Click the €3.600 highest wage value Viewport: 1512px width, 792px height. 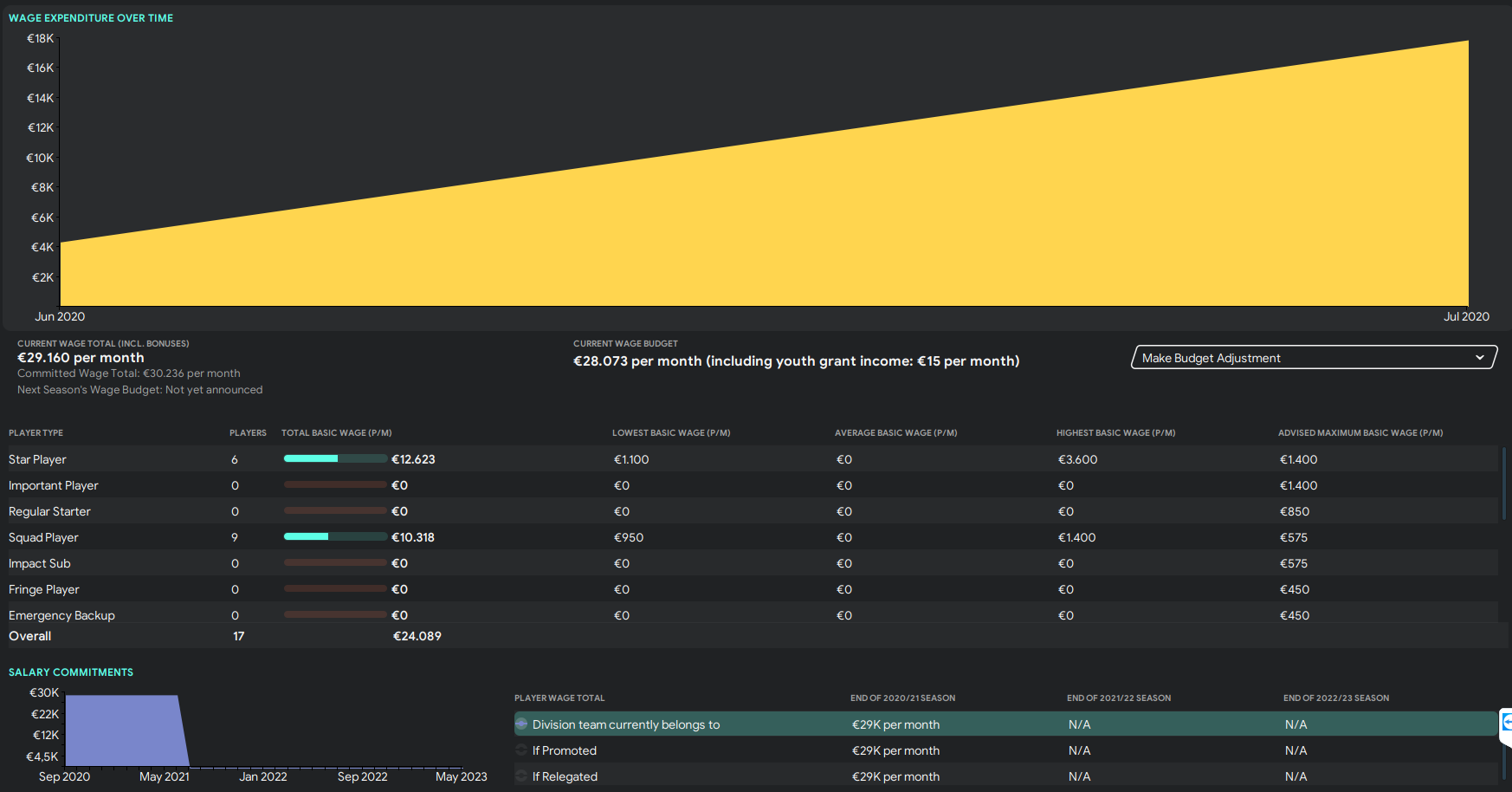(1078, 459)
